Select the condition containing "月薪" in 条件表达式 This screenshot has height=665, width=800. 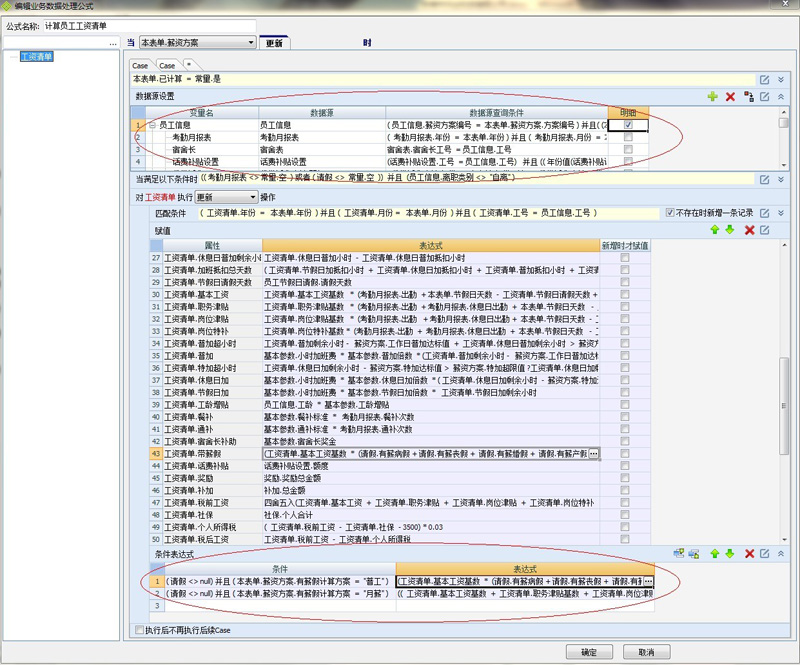coord(280,594)
